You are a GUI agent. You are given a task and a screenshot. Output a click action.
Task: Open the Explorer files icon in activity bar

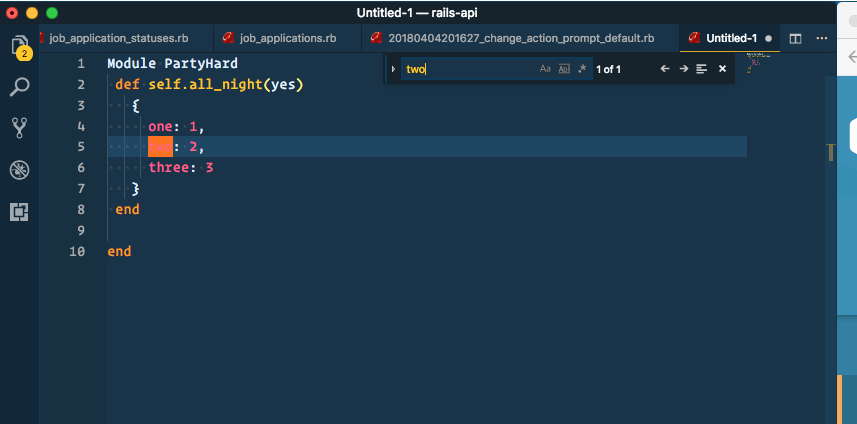[20, 45]
